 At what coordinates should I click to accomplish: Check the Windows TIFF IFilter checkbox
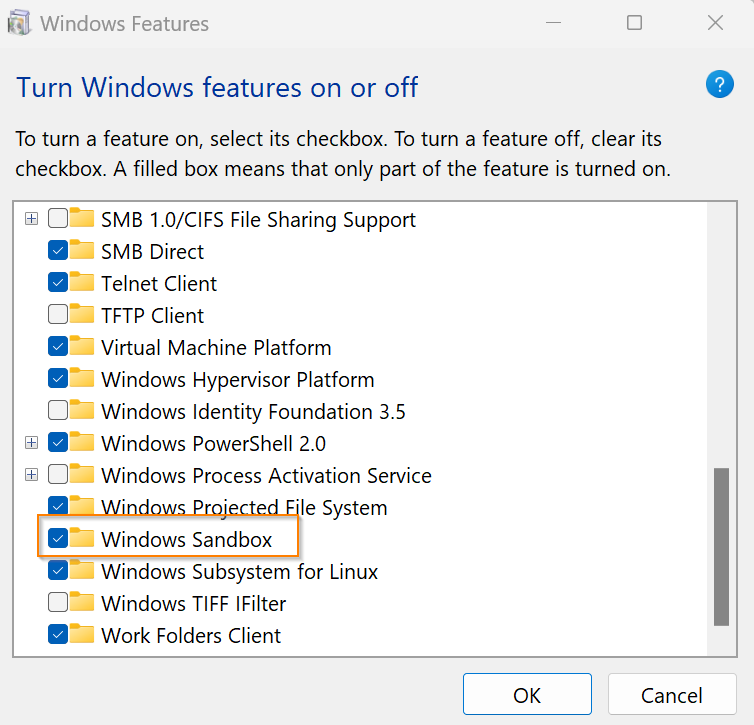(x=58, y=604)
